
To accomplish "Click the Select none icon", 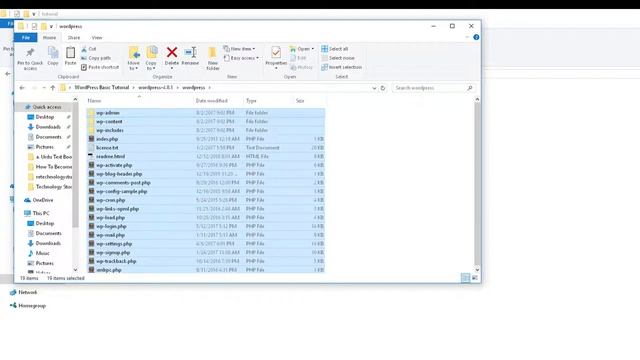I will point(324,58).
